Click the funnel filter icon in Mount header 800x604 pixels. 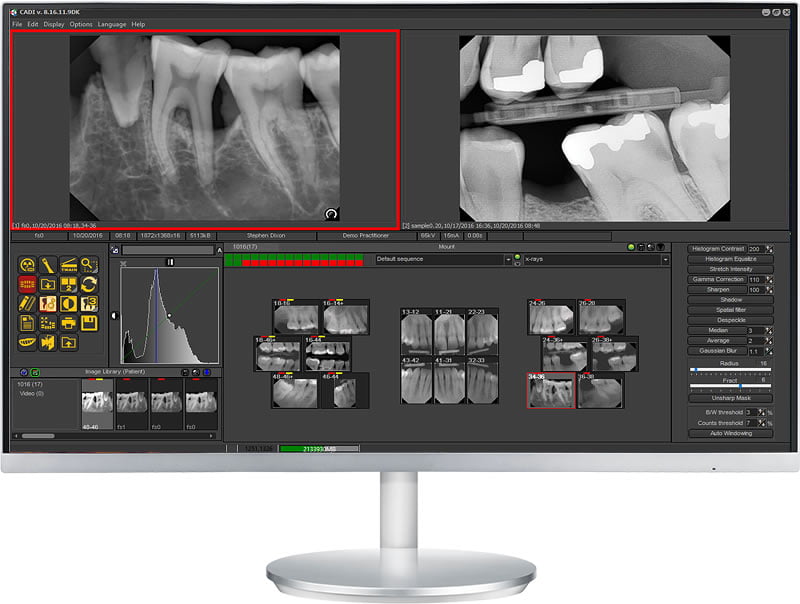click(660, 247)
